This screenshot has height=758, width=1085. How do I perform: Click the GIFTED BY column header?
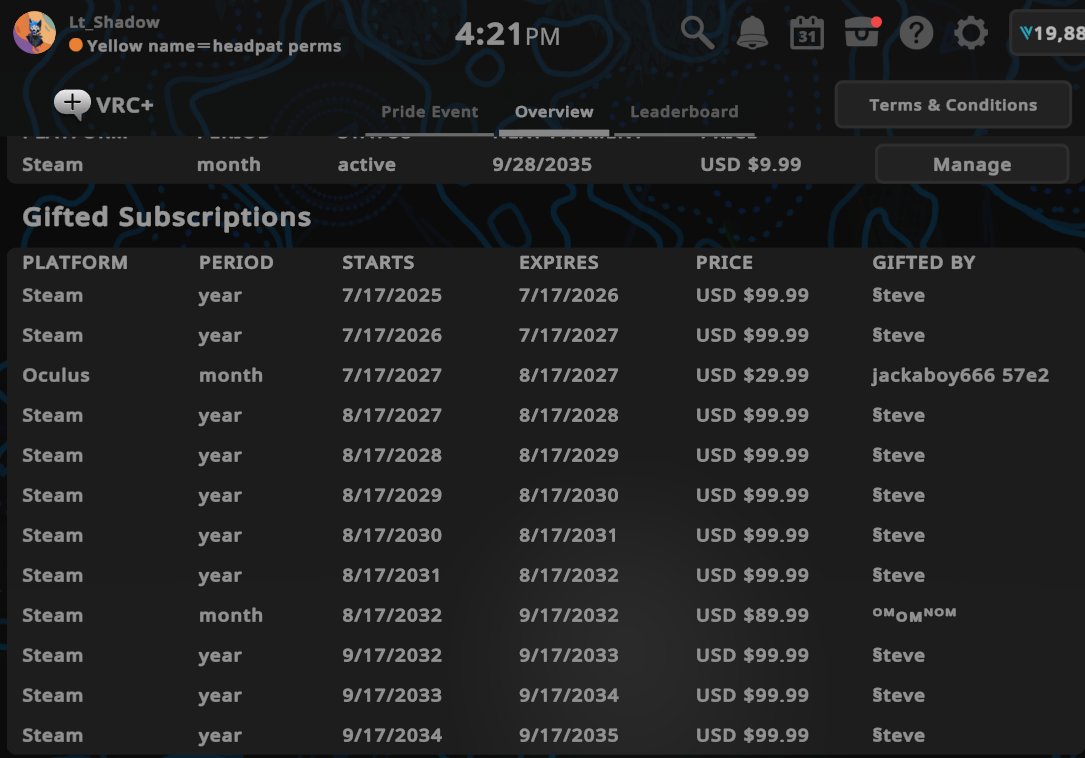point(924,262)
